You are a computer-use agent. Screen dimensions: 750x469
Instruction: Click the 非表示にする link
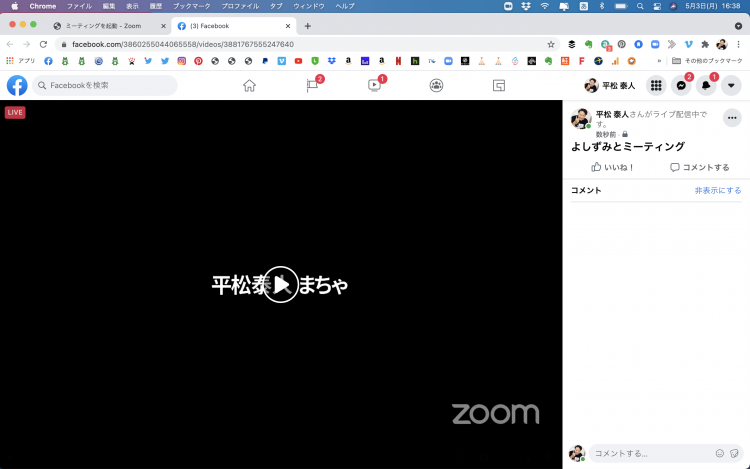coord(717,190)
